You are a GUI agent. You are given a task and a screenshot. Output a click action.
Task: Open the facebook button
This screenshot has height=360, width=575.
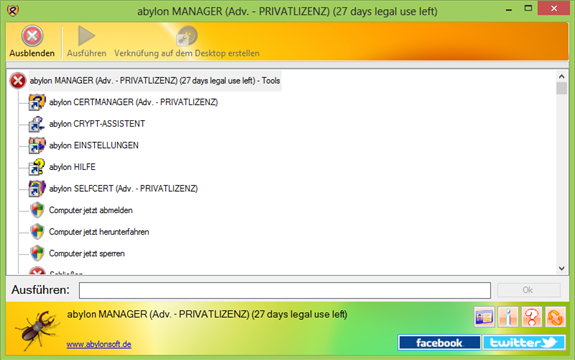point(439,343)
